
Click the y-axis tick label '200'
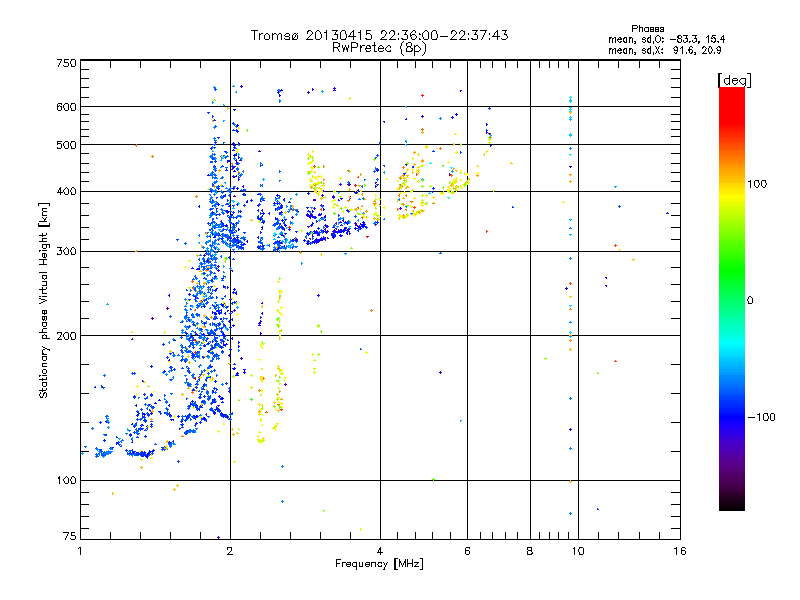click(66, 336)
